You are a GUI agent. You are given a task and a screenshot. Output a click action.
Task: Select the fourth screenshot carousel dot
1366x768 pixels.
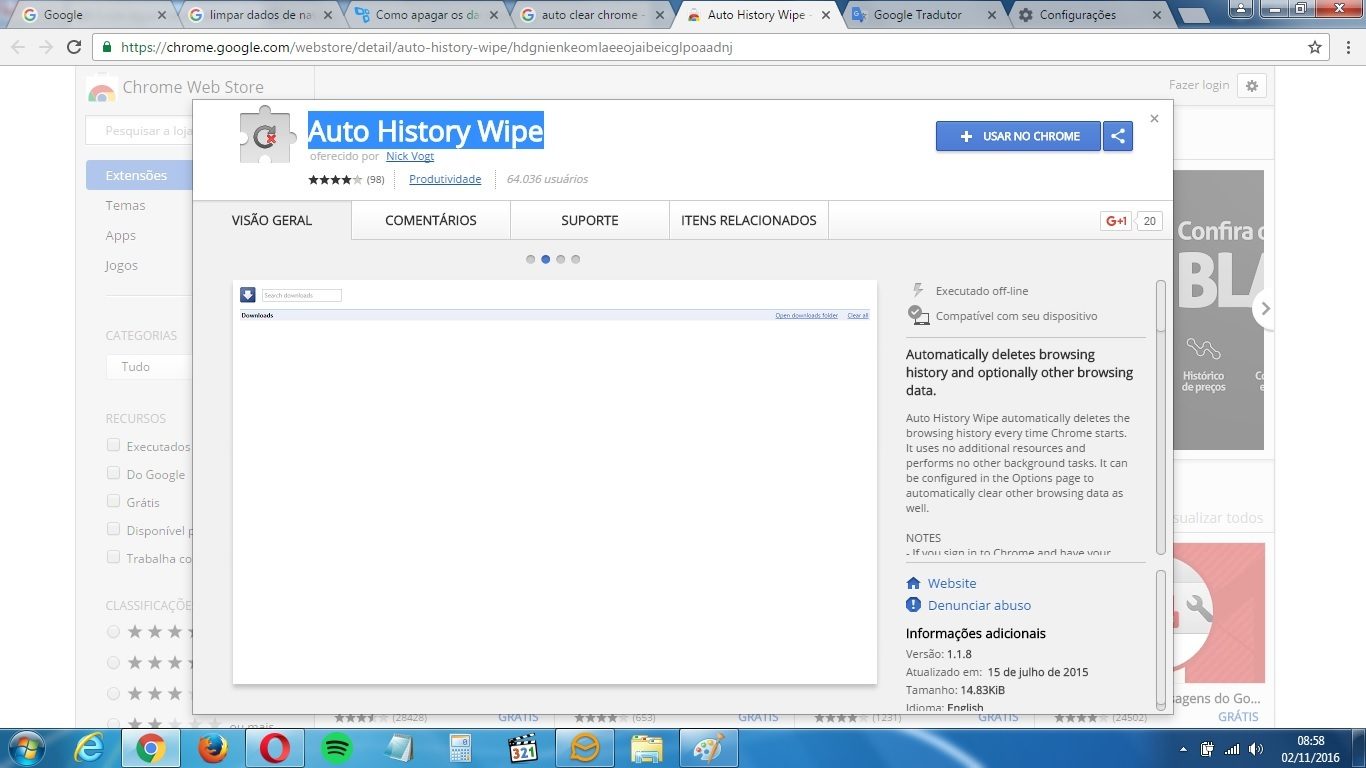tap(576, 259)
